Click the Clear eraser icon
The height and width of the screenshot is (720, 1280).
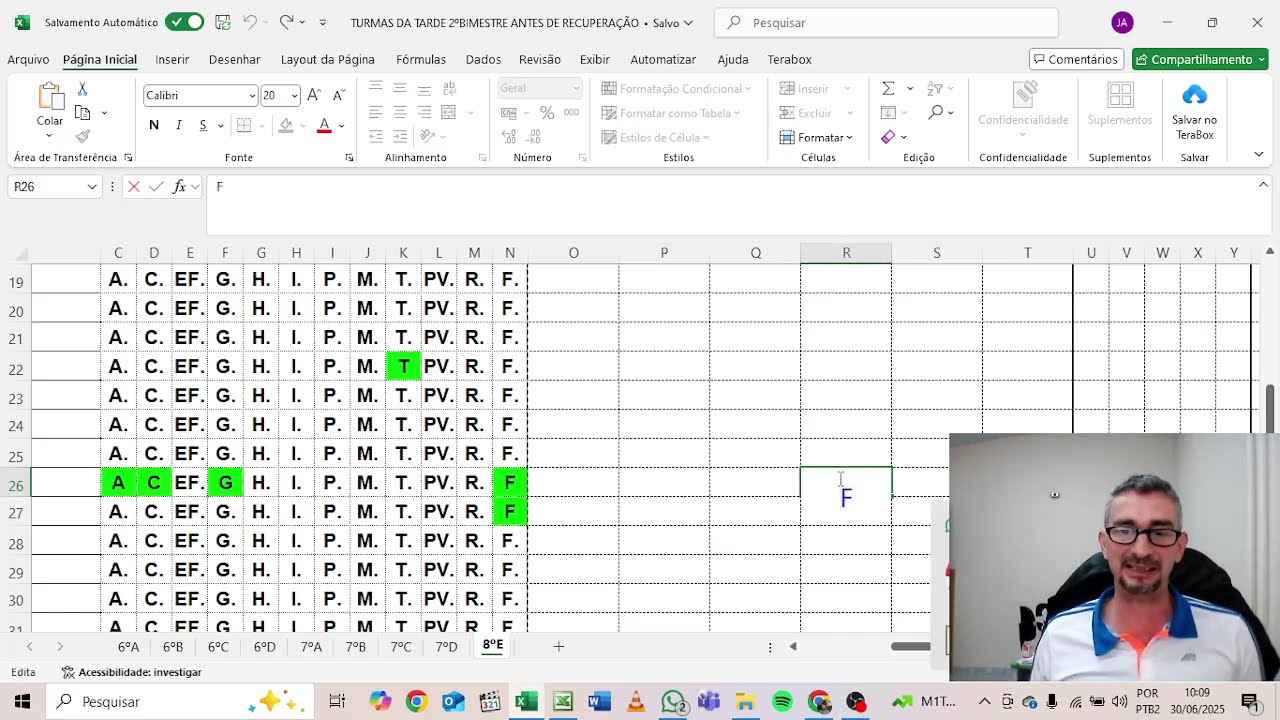click(x=888, y=137)
